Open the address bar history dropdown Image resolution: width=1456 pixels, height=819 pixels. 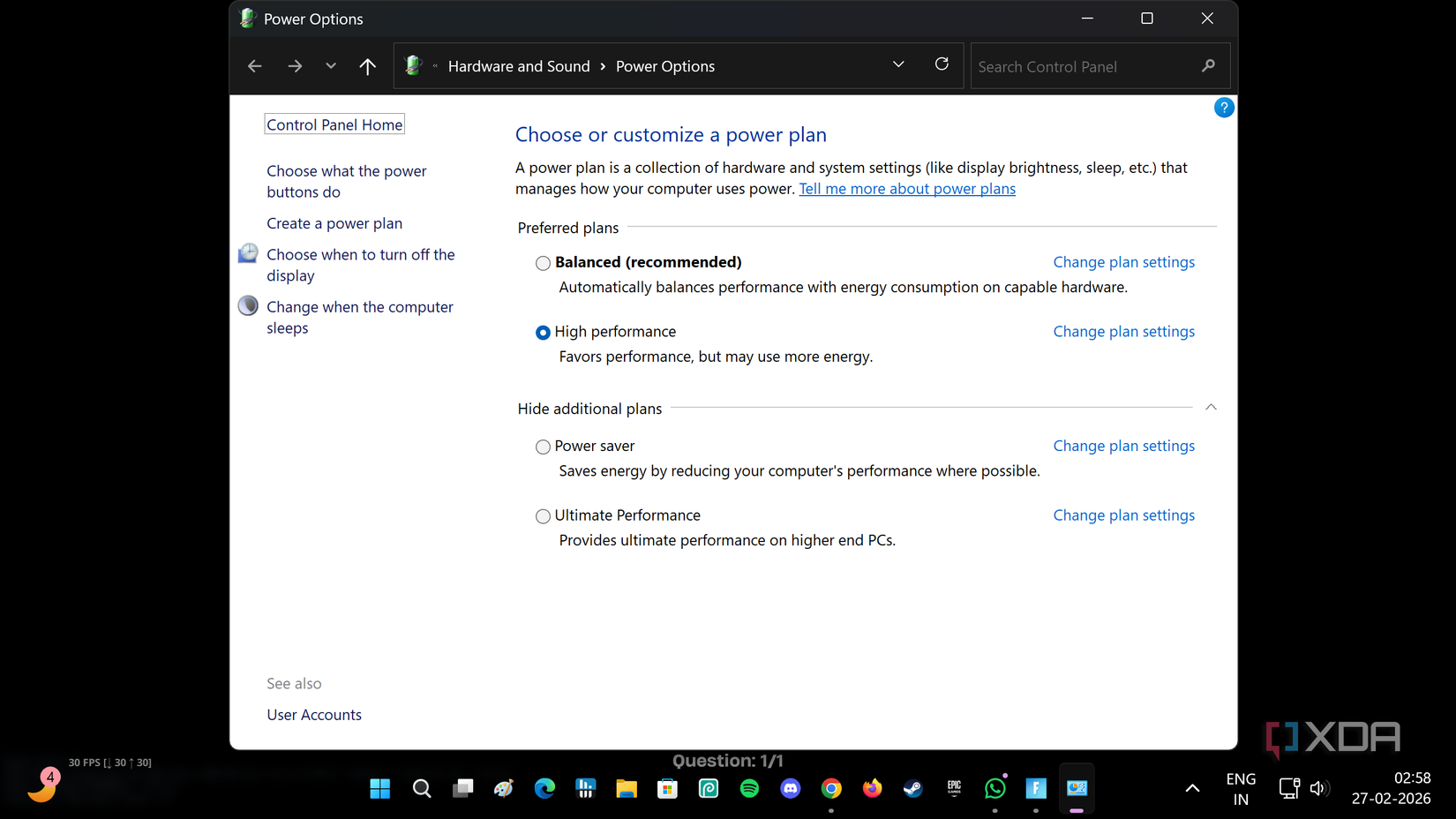898,64
